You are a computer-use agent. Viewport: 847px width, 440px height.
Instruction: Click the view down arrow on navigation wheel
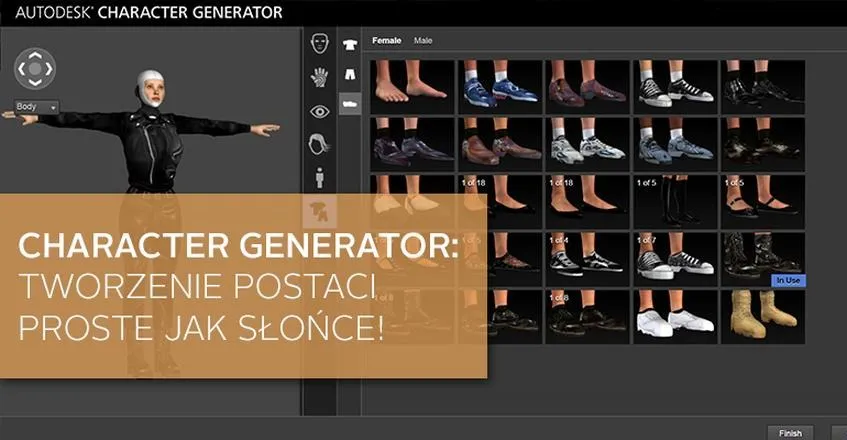(35, 82)
